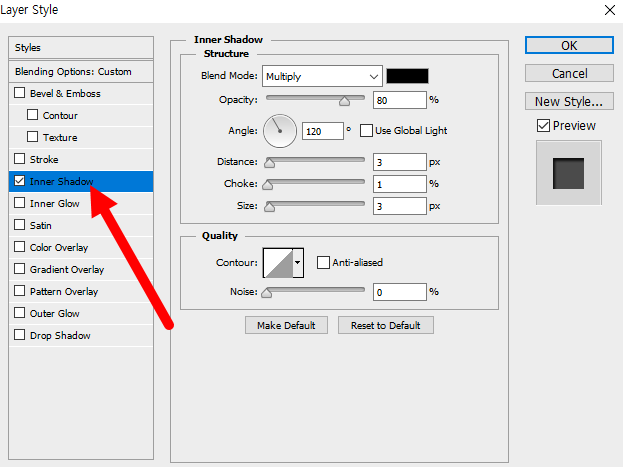
Task: Click Reset to Default button
Action: (386, 326)
